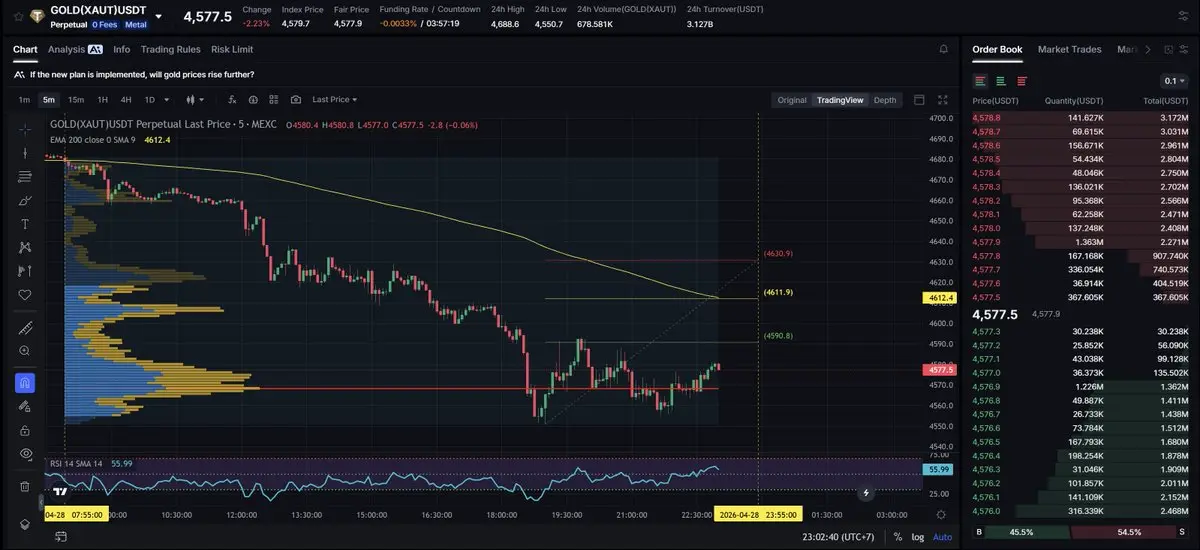Select the brush drawing tool
Viewport: 1200px width, 550px height.
click(25, 201)
